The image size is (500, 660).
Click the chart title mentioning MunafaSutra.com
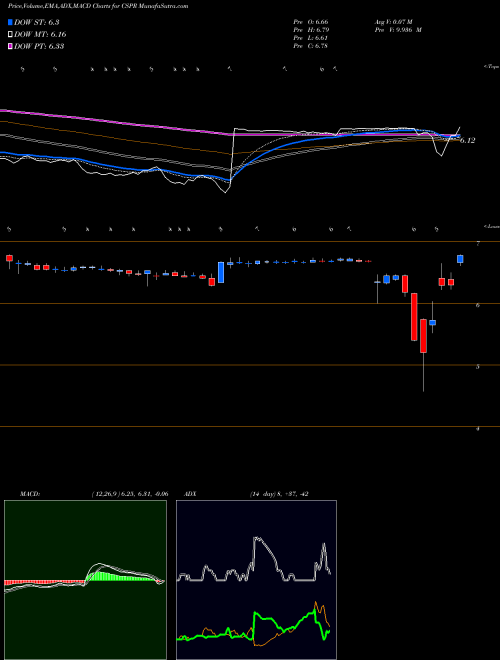click(x=98, y=6)
